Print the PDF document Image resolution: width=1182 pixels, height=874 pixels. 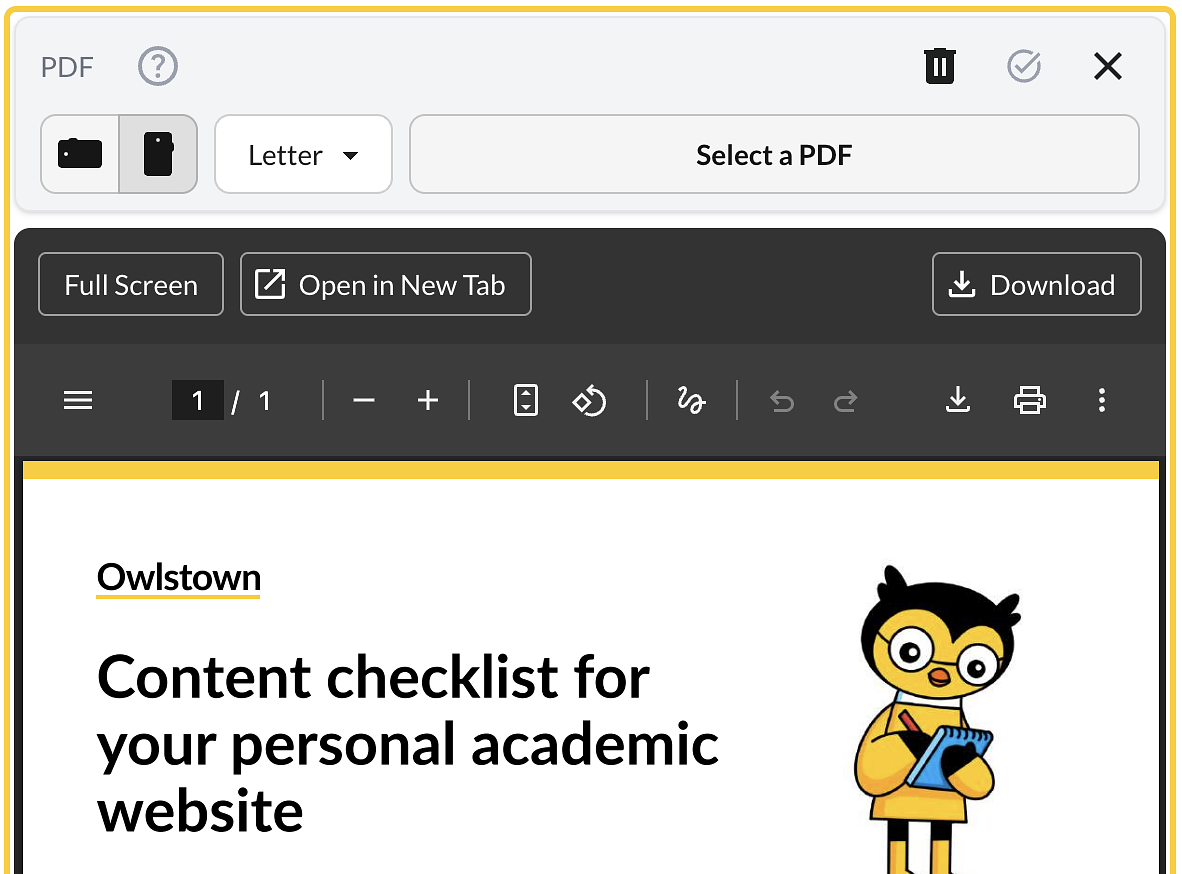[1029, 401]
